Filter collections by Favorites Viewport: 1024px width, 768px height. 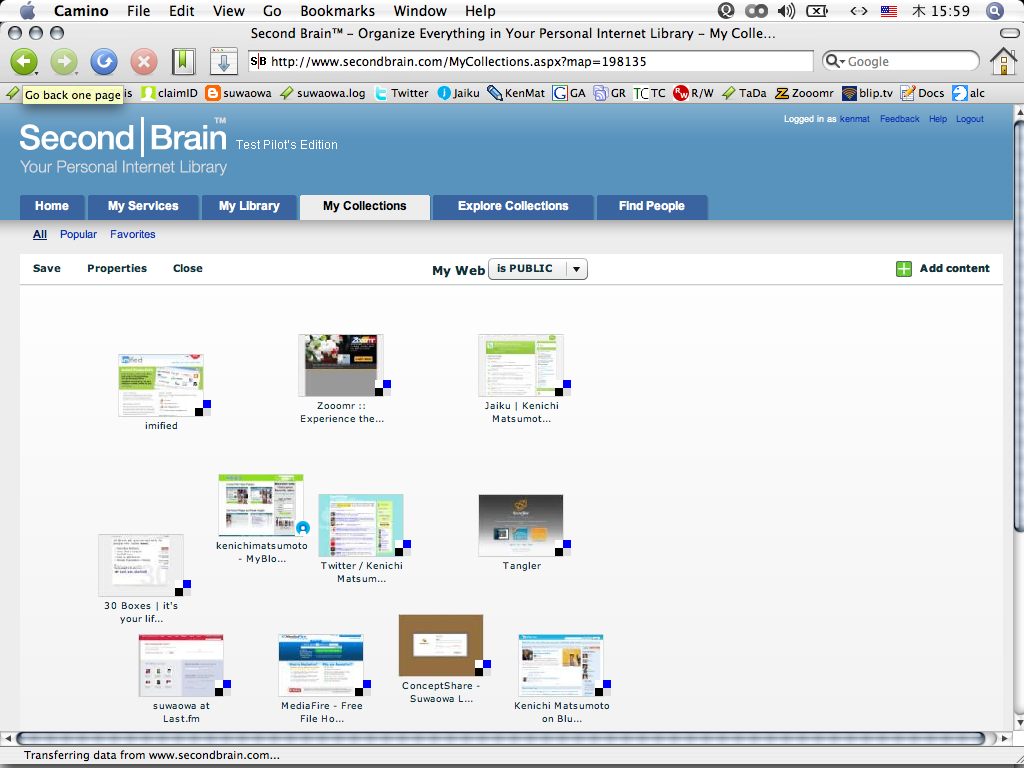133,234
